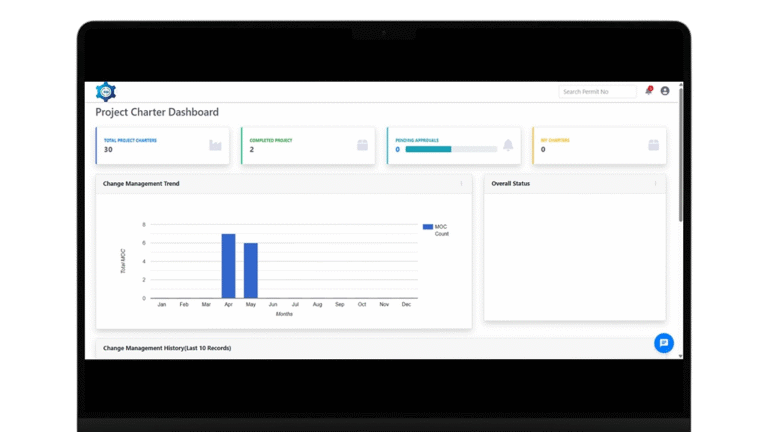Click the calendar icon on Completed Project card

pos(362,145)
